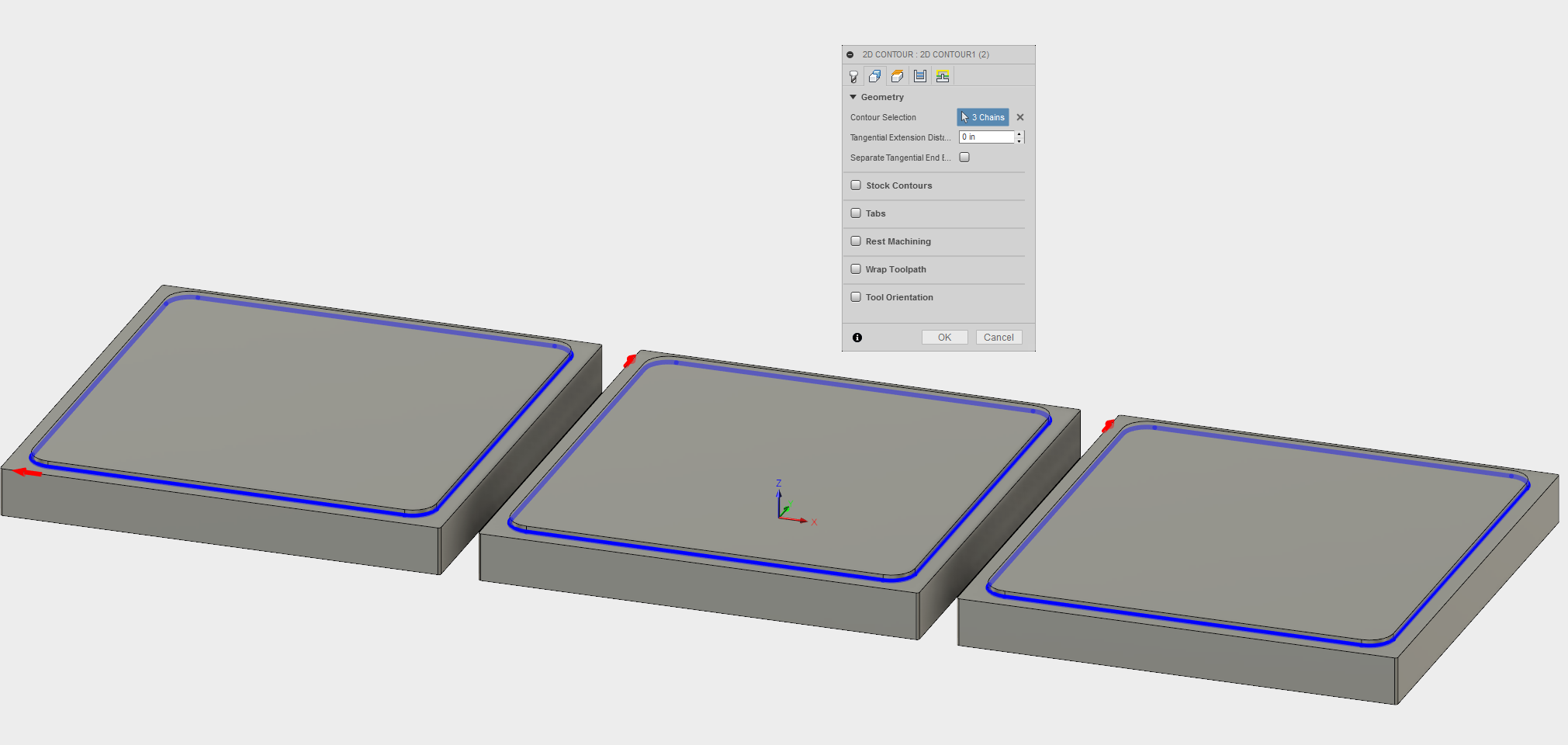The height and width of the screenshot is (745, 1568).
Task: Collapse the Geometry section
Action: pos(853,97)
